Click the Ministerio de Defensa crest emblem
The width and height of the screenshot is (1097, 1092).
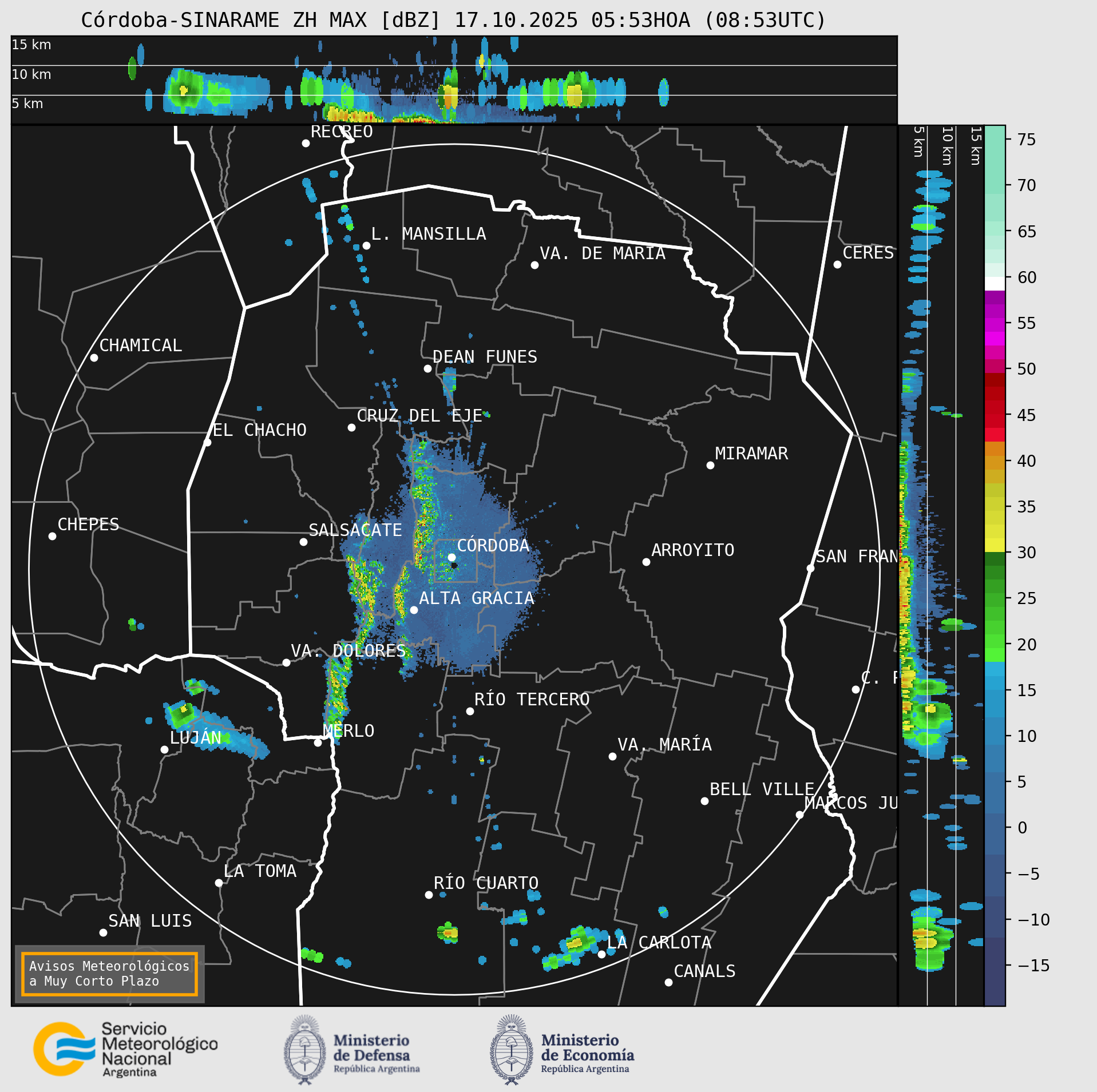(305, 1050)
